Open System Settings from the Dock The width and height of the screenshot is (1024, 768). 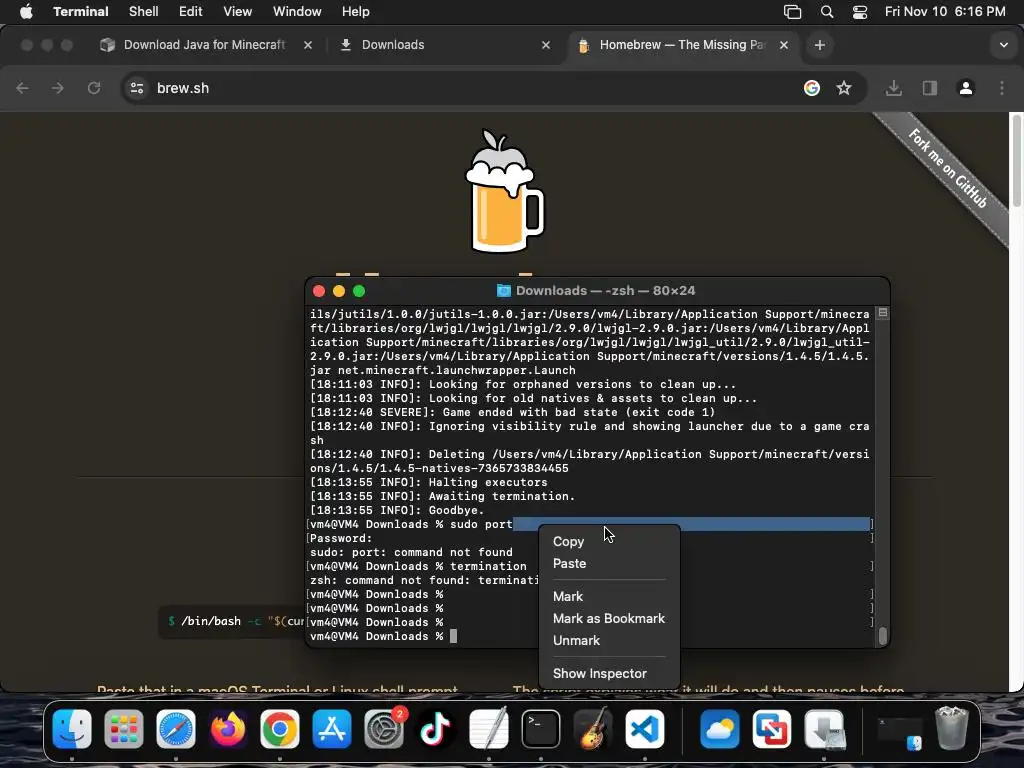point(384,729)
